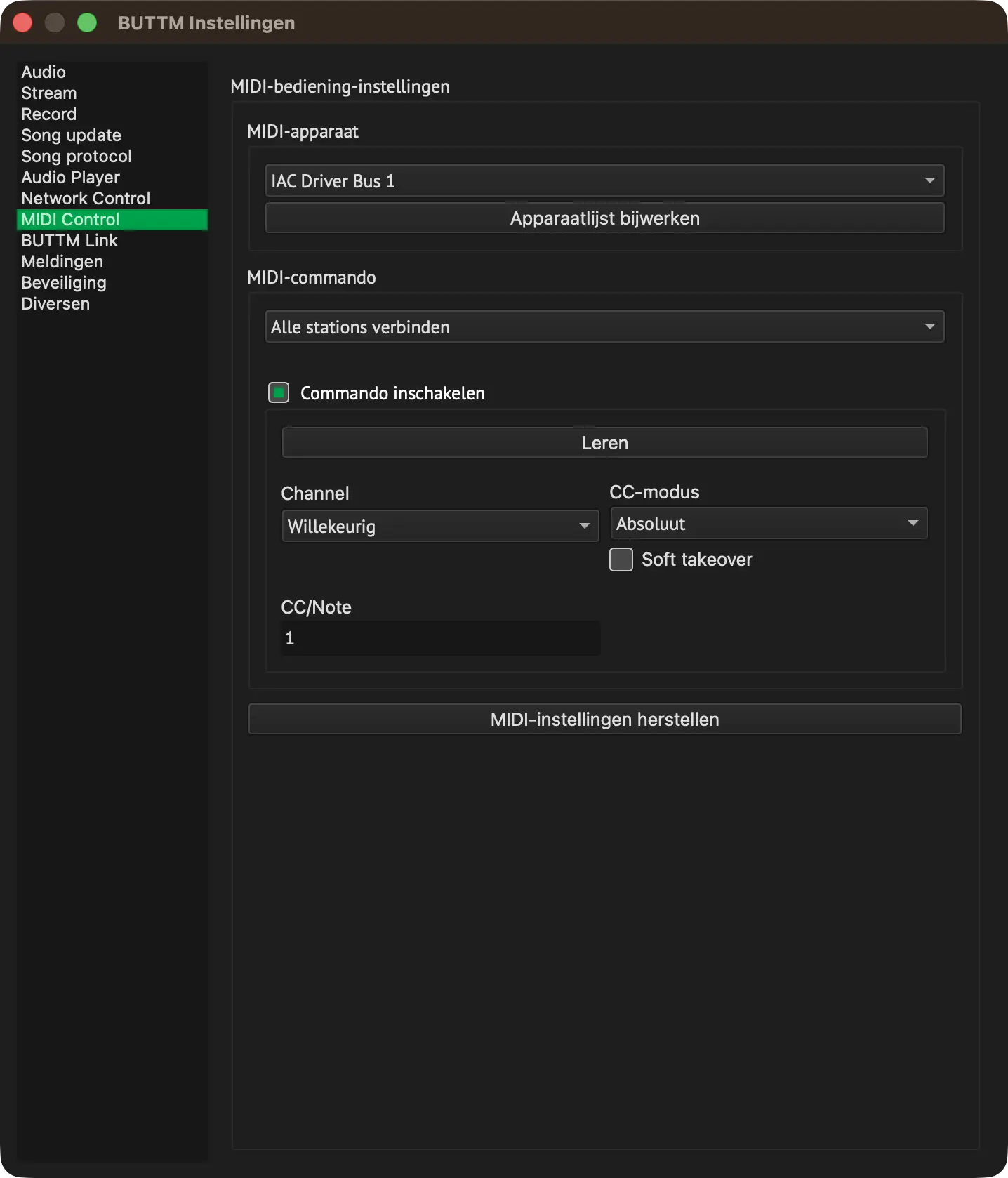Viewport: 1008px width, 1178px height.
Task: Open Song update settings
Action: (112, 135)
